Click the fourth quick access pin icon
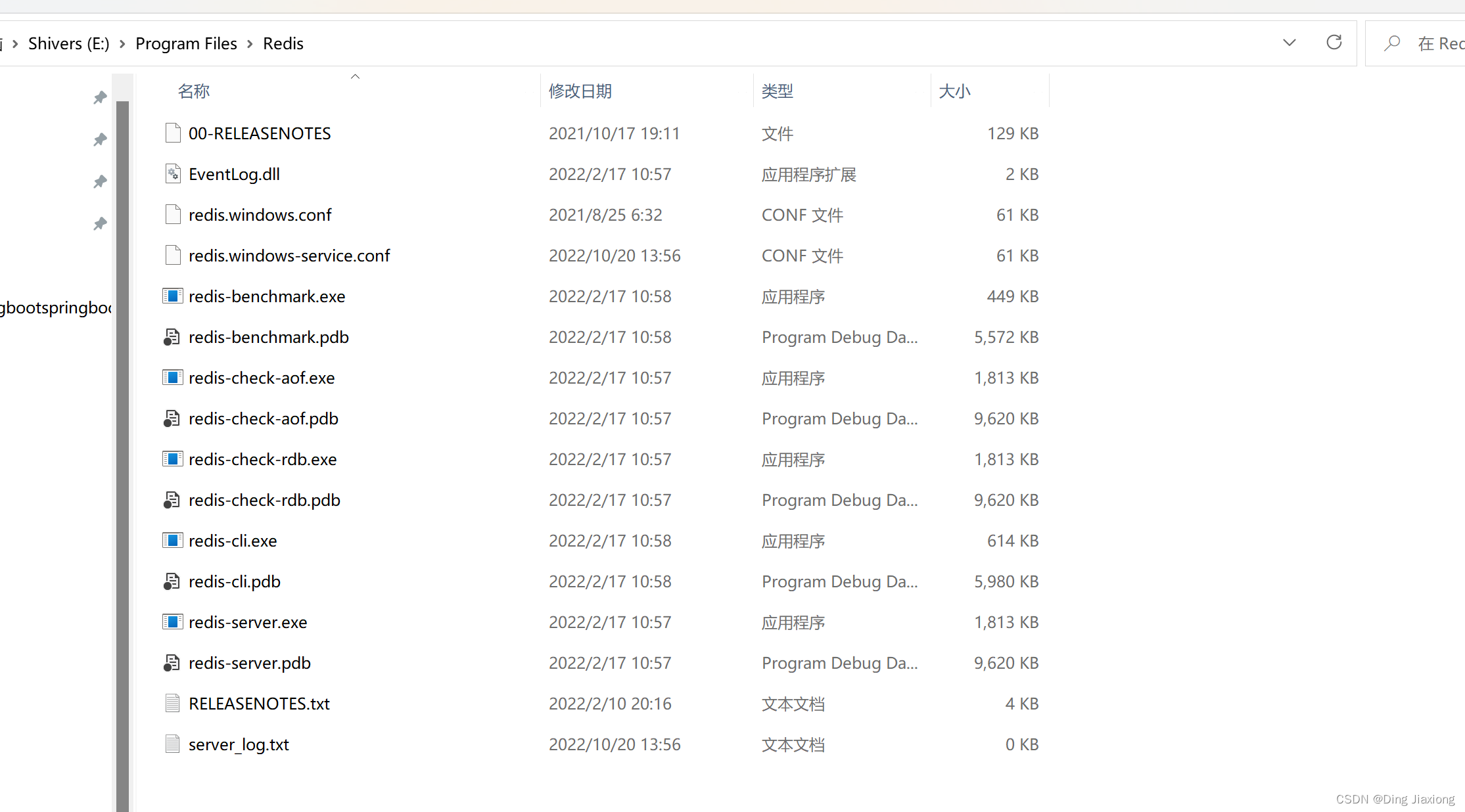Image resolution: width=1465 pixels, height=812 pixels. point(100,223)
